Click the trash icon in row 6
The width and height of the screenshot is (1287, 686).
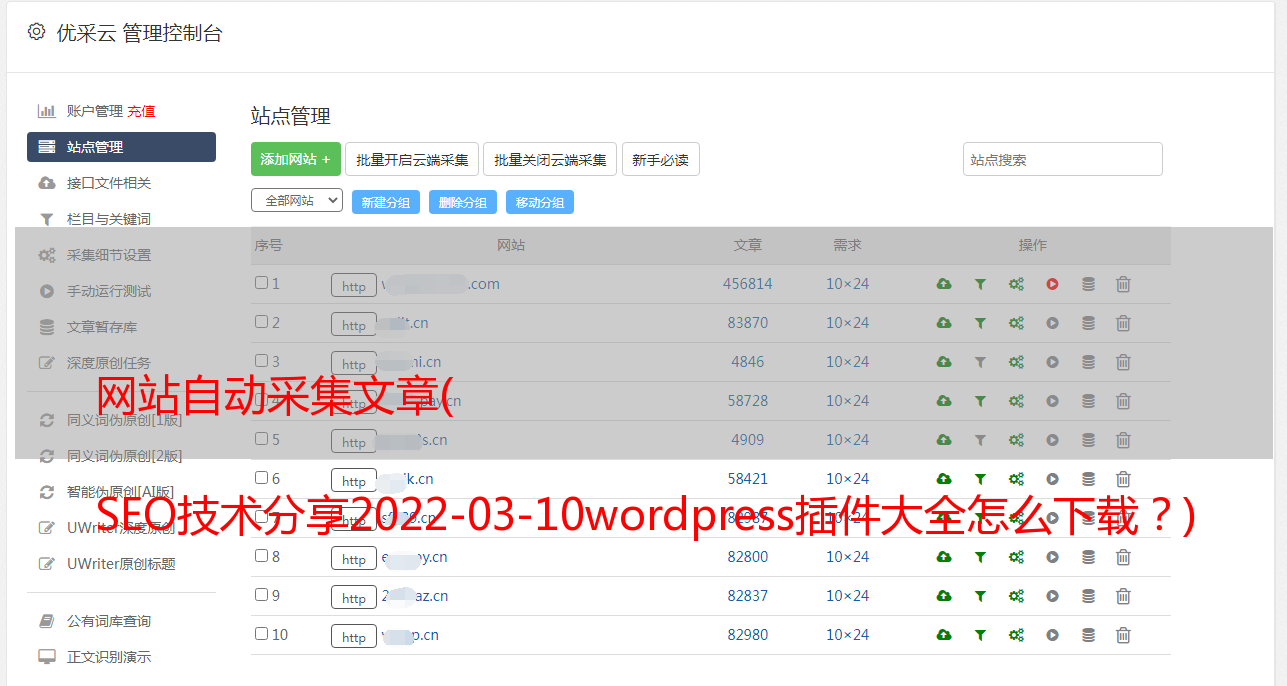(x=1123, y=479)
